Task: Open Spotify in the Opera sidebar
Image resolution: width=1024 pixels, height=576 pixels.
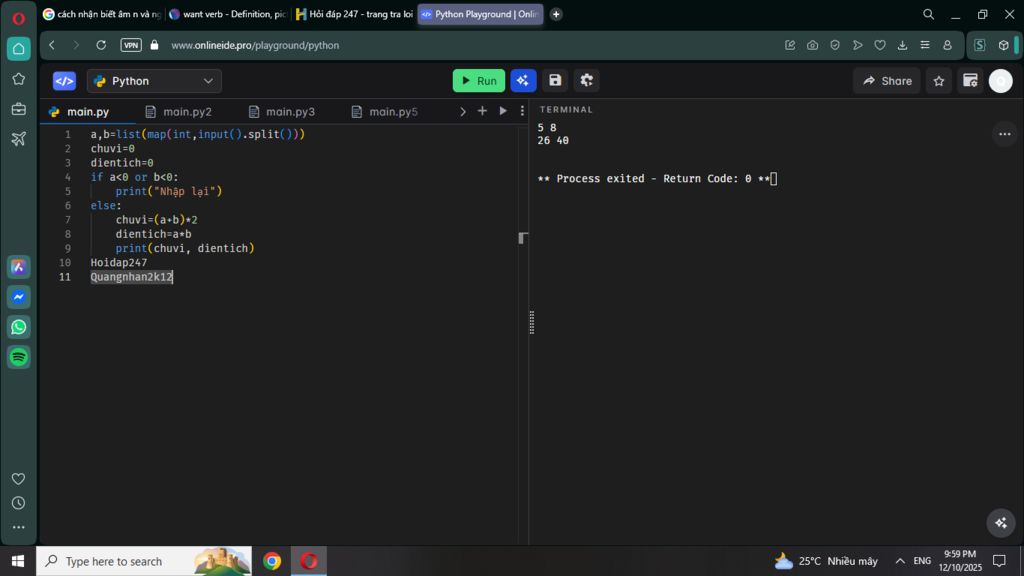Action: coord(18,357)
